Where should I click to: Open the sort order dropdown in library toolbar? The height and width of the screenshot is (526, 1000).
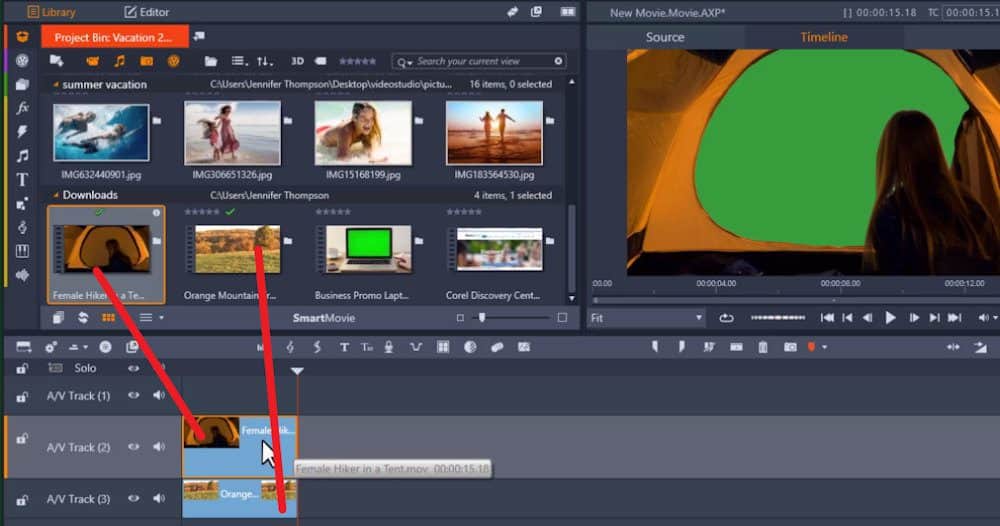265,61
